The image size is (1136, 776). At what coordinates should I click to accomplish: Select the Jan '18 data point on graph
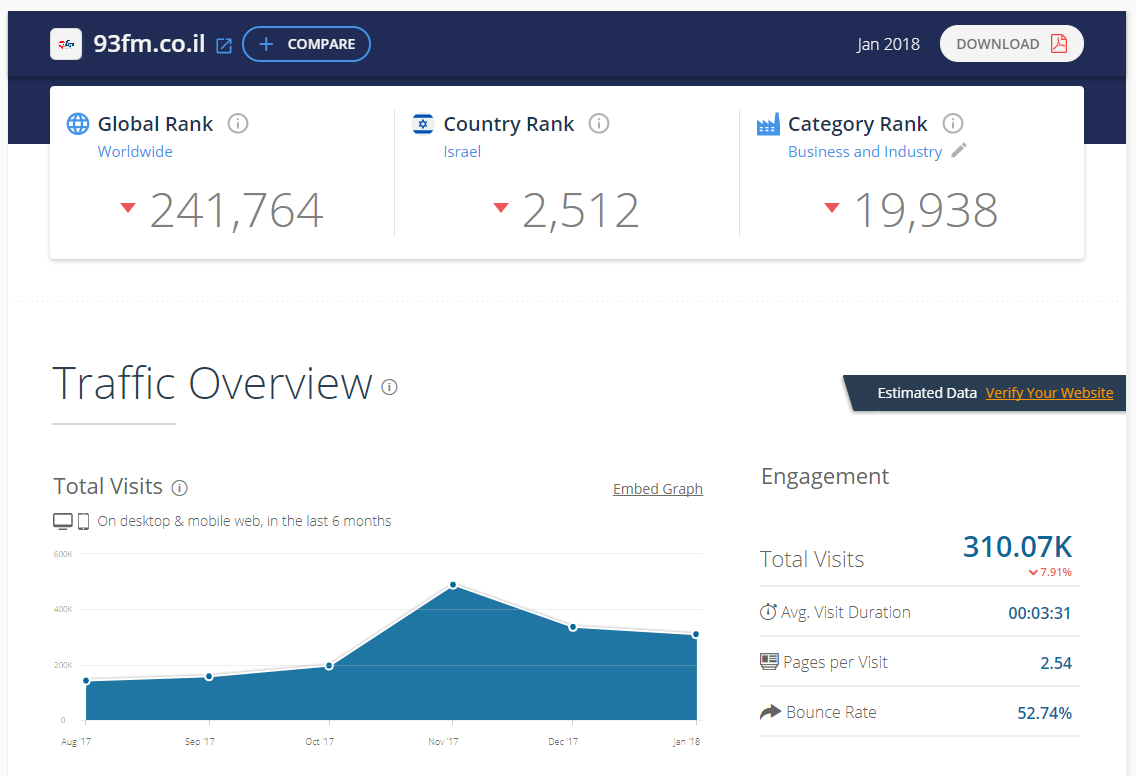(x=695, y=634)
